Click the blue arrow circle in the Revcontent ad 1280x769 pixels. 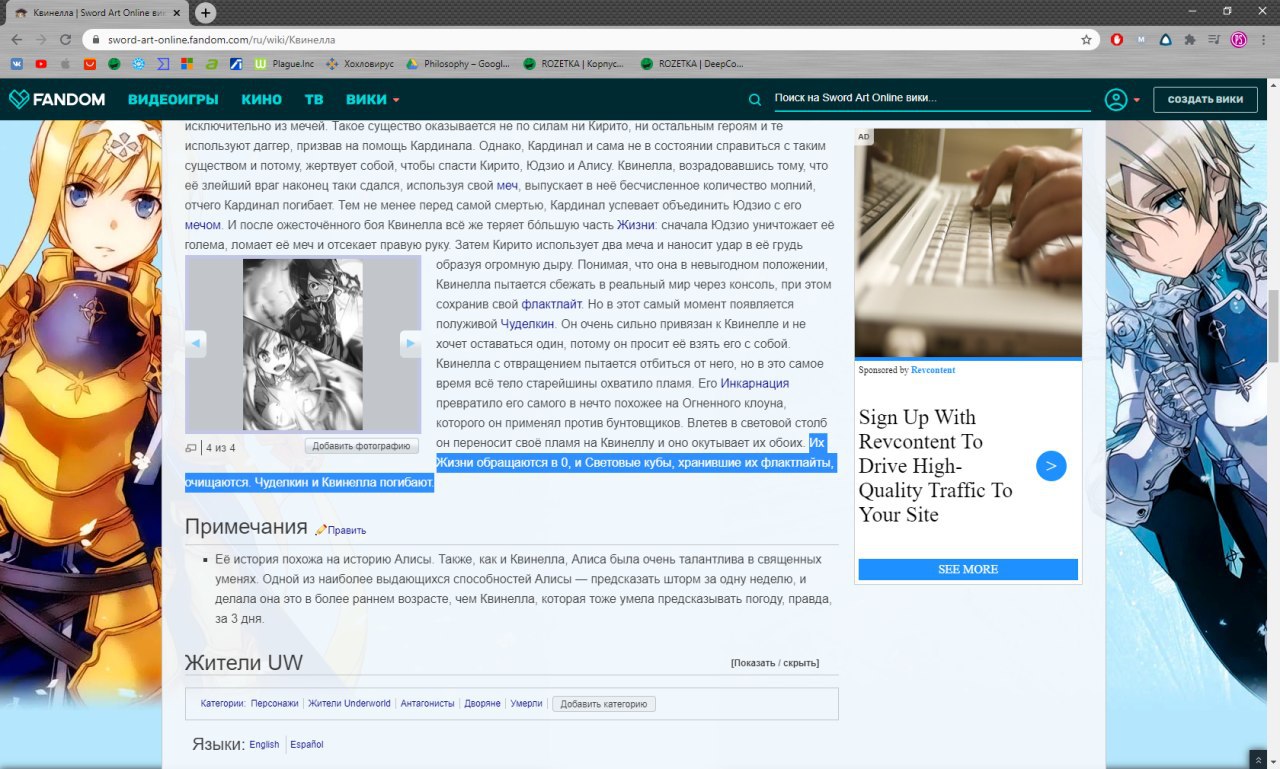point(1051,466)
